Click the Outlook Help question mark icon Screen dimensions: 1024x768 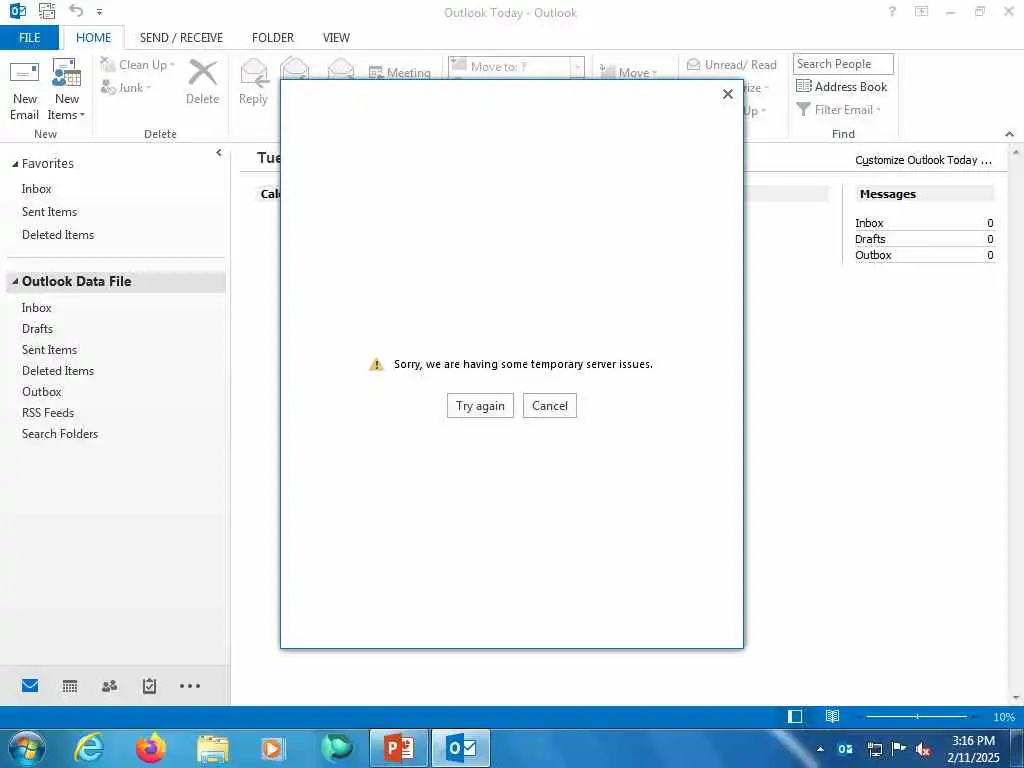[x=892, y=11]
